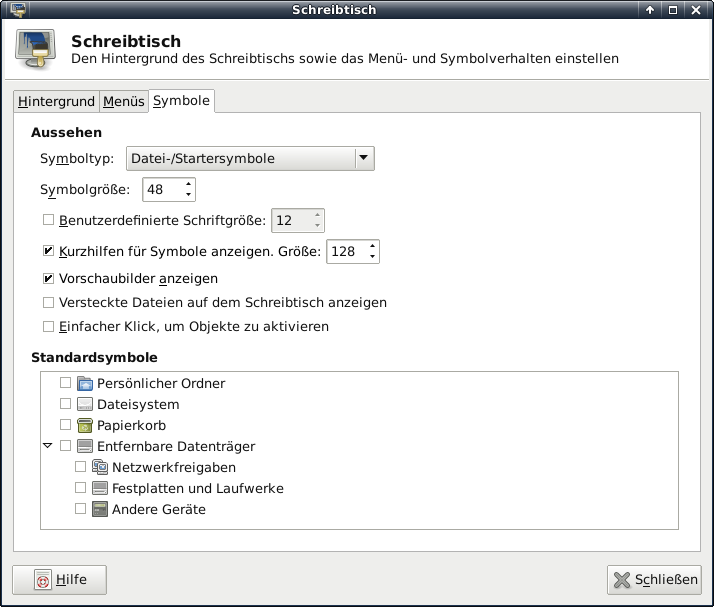Open the Symboltyp dropdown
This screenshot has height=607, width=714.
(364, 158)
